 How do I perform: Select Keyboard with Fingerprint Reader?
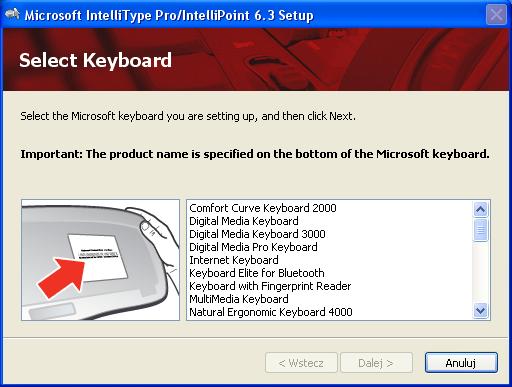[270, 286]
